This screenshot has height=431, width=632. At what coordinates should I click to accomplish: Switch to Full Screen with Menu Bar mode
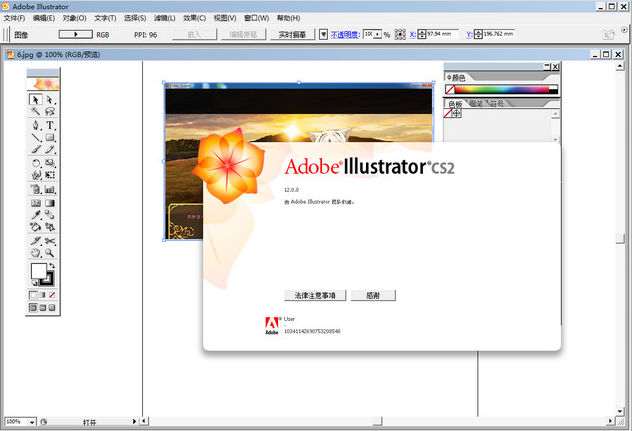point(42,308)
